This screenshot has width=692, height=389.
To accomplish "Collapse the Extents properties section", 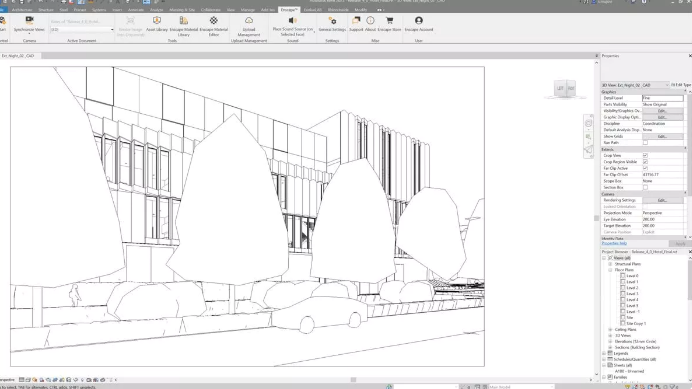I will [x=685, y=149].
